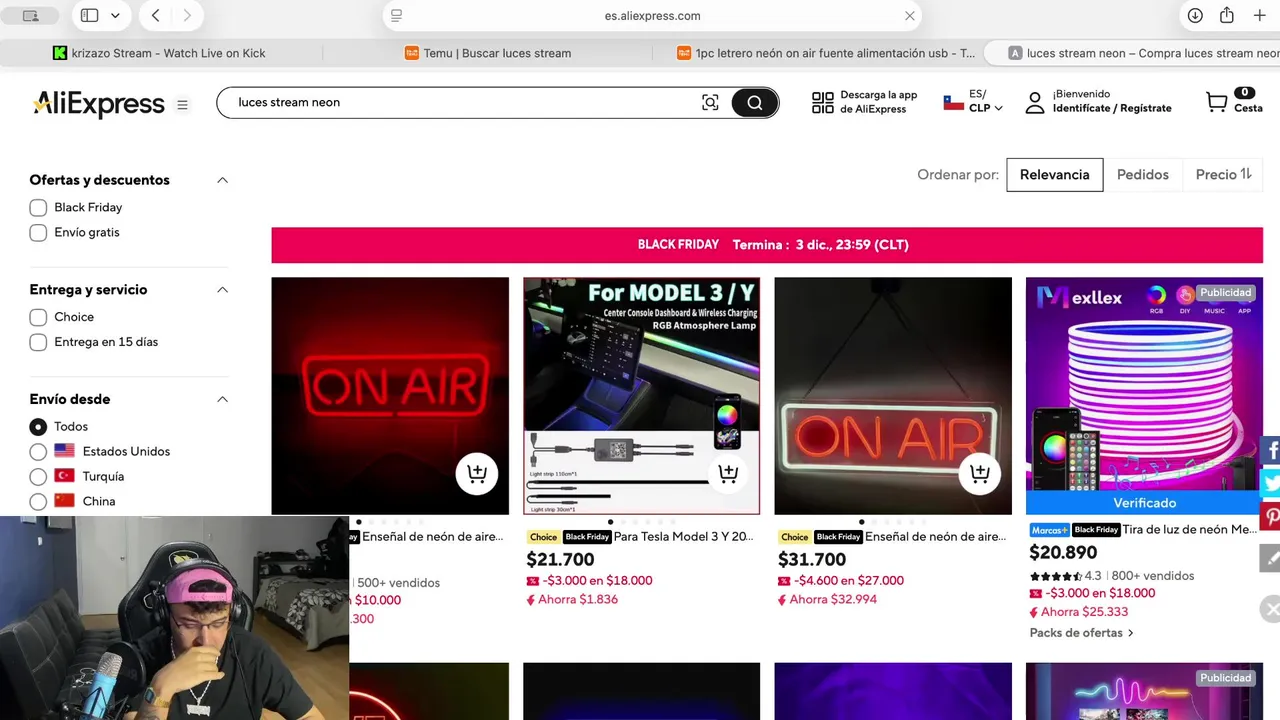Click the $20.890 price

1063,552
